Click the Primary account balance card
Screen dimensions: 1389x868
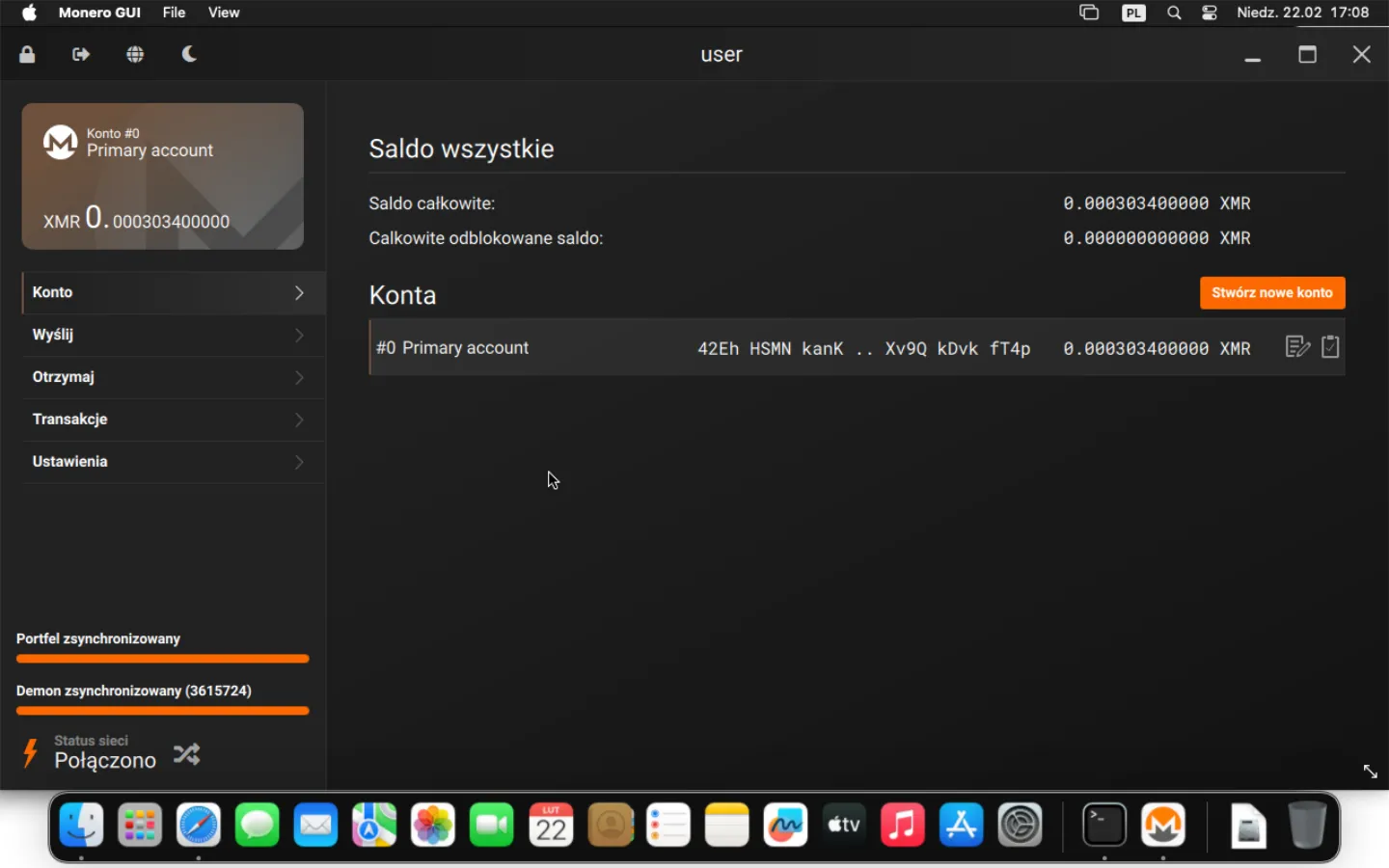pyautogui.click(x=163, y=176)
